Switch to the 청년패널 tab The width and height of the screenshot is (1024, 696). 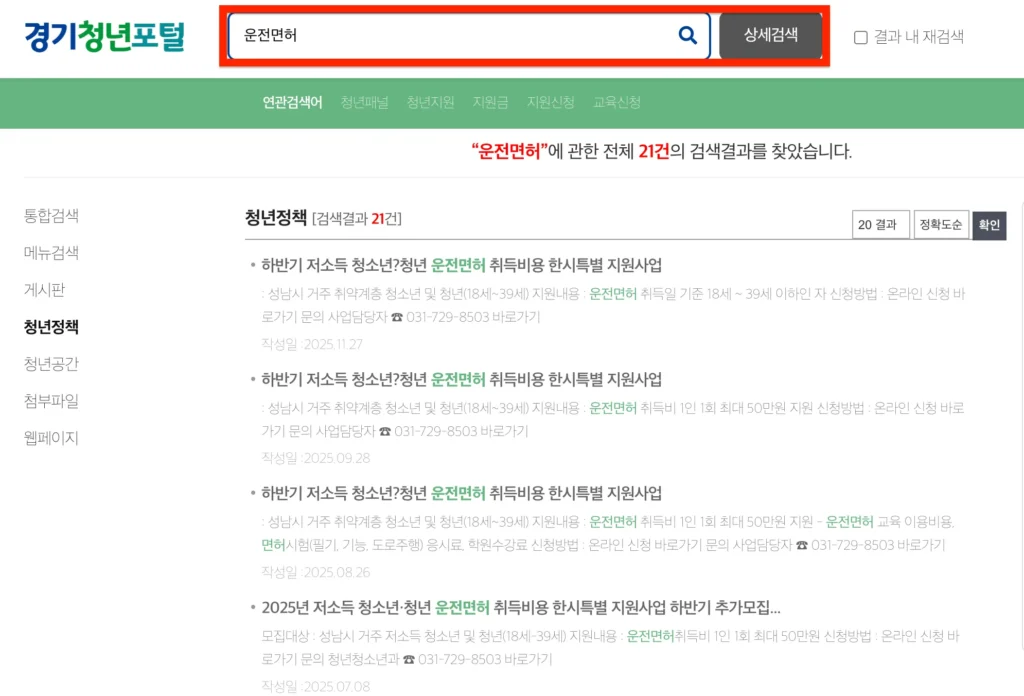tap(364, 102)
